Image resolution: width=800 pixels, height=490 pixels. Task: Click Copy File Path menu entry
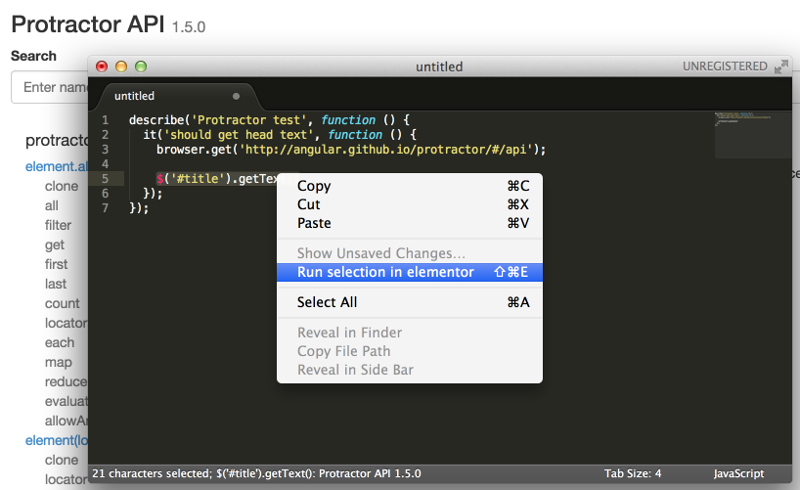click(409, 351)
